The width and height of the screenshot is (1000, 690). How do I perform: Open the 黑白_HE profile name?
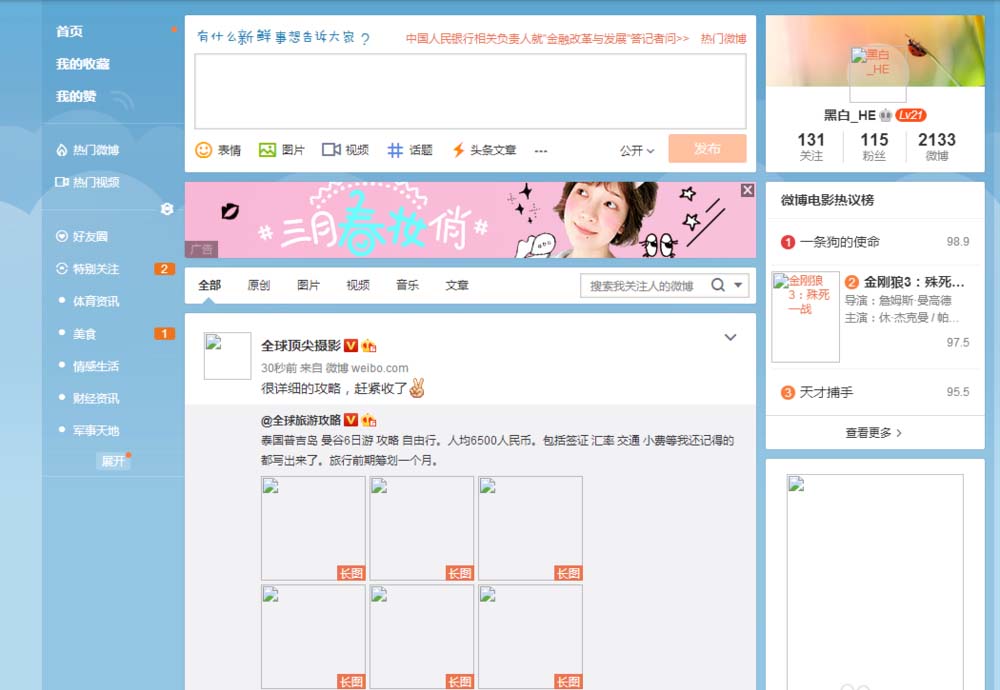tap(849, 115)
